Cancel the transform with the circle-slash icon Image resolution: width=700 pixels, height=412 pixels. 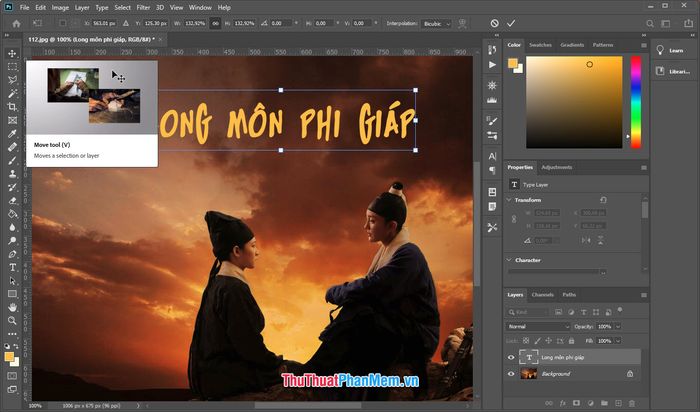tap(494, 23)
